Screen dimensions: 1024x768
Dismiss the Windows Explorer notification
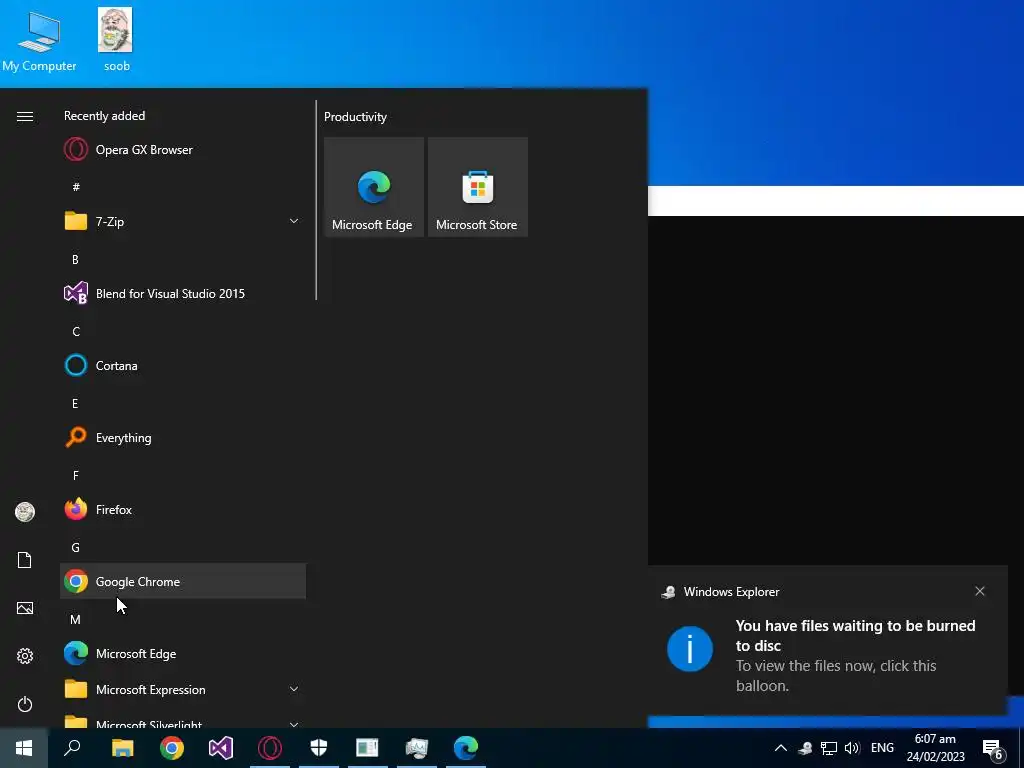click(x=980, y=591)
